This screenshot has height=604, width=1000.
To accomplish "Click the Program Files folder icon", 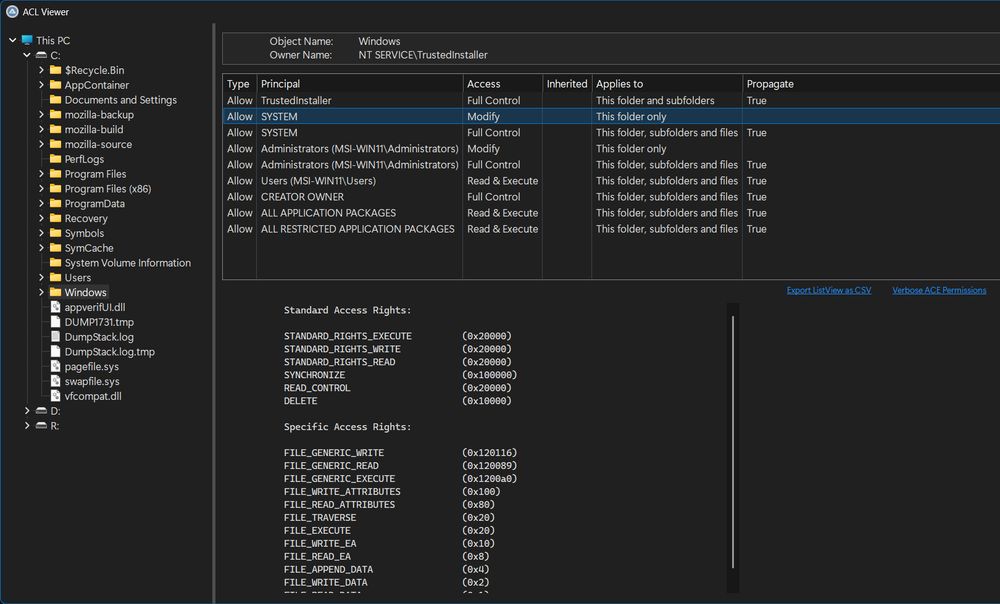I will point(55,173).
